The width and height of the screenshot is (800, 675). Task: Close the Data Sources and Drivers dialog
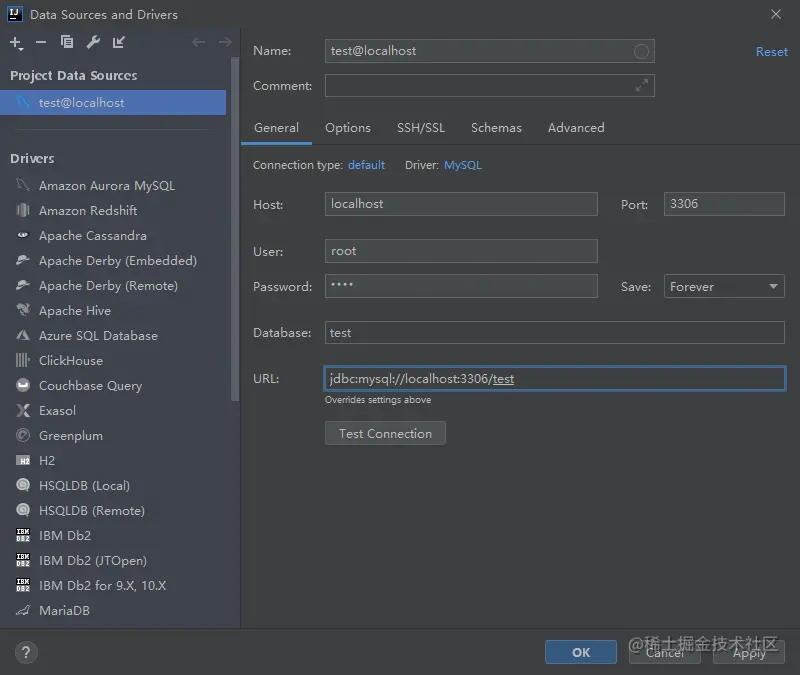(x=776, y=14)
